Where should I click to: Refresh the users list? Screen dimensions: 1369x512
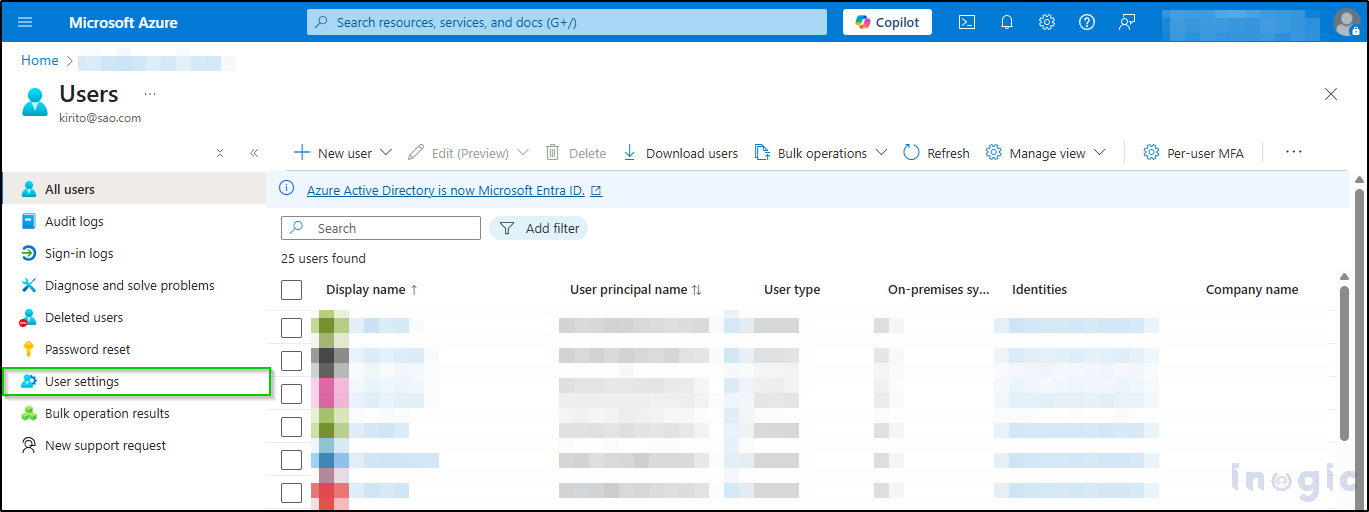936,153
